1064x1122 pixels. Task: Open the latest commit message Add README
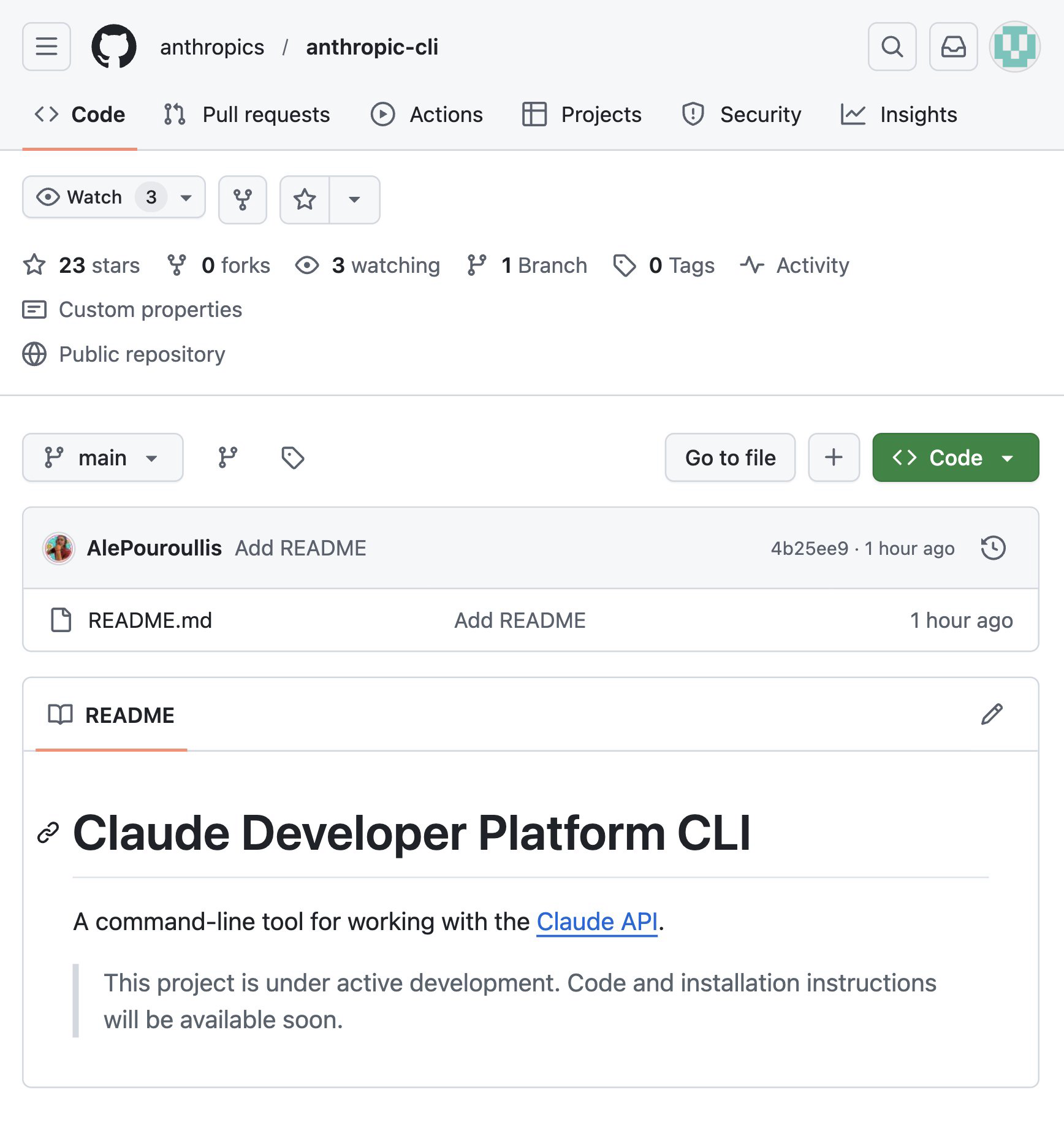click(300, 548)
